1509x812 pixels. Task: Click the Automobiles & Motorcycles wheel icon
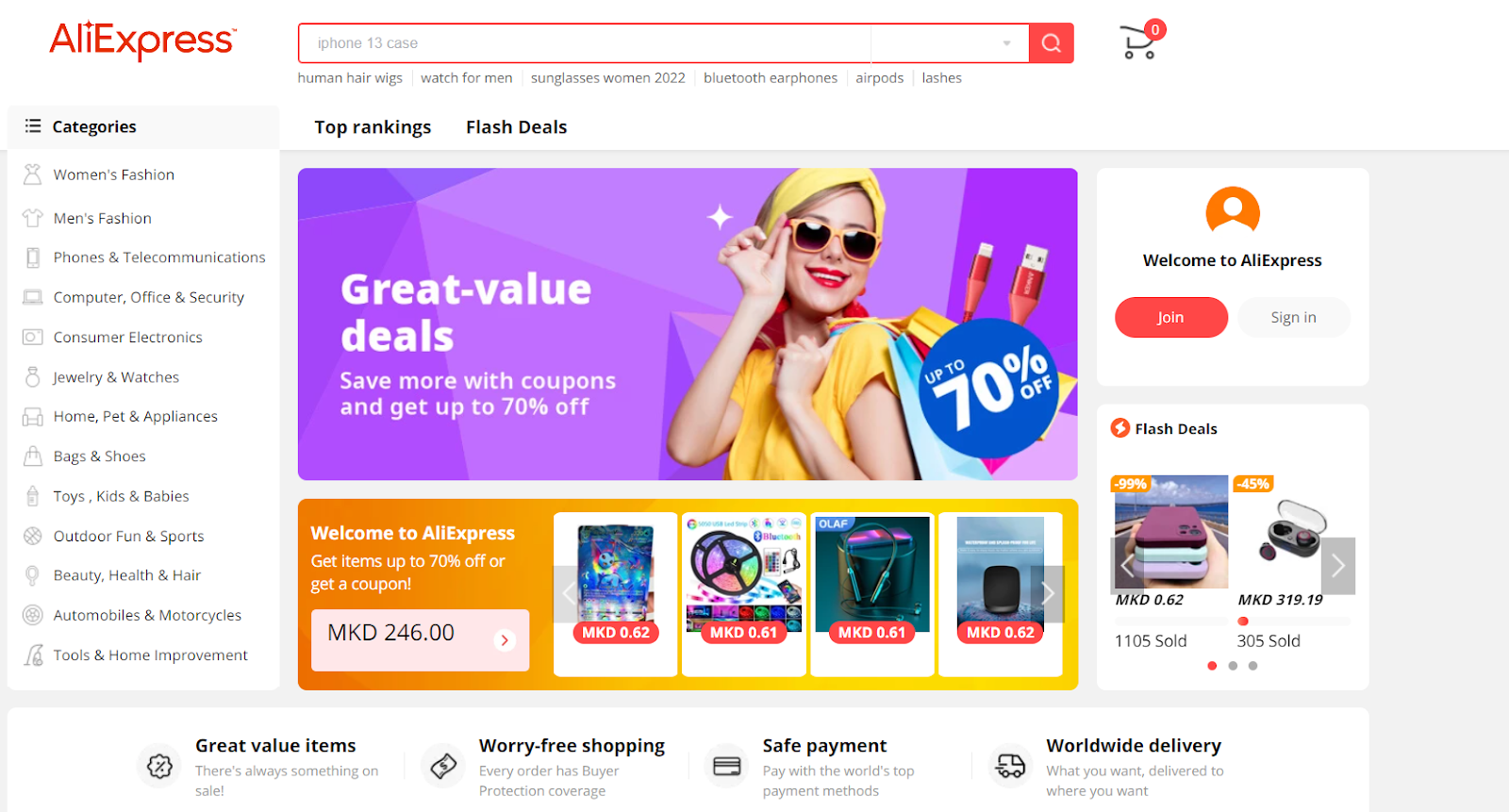point(33,615)
